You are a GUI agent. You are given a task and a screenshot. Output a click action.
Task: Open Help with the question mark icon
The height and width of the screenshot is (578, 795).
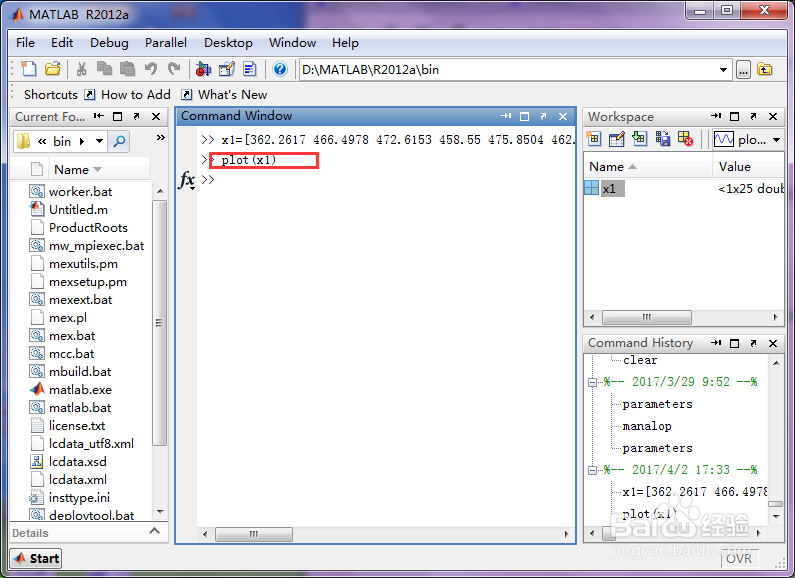click(x=280, y=69)
